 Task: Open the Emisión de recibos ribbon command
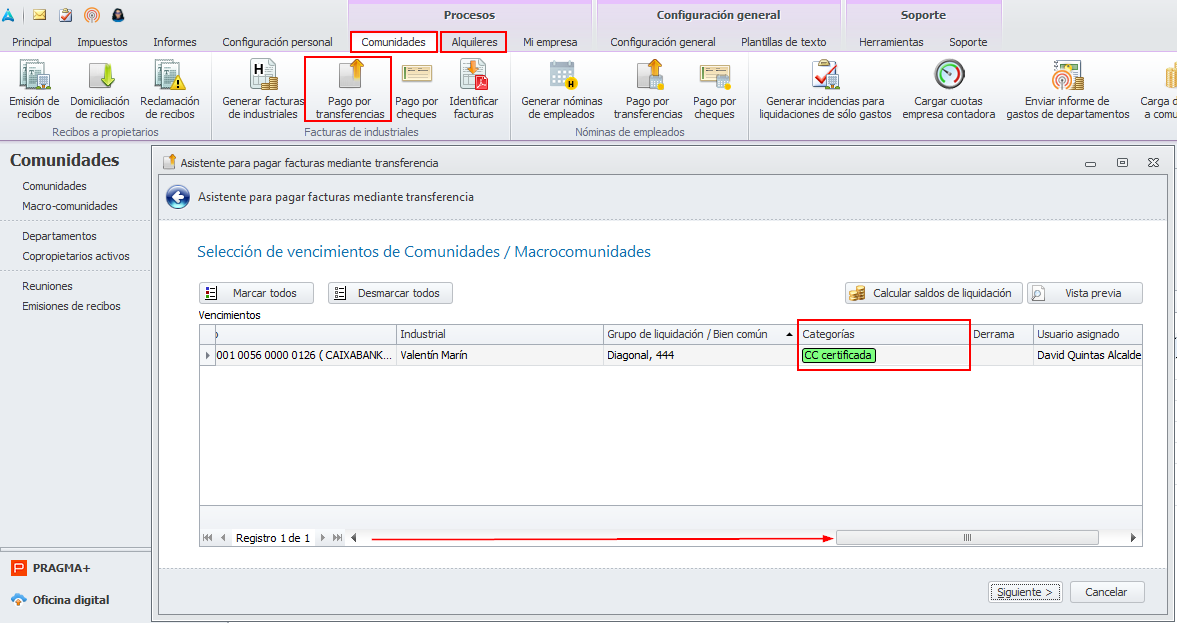34,89
